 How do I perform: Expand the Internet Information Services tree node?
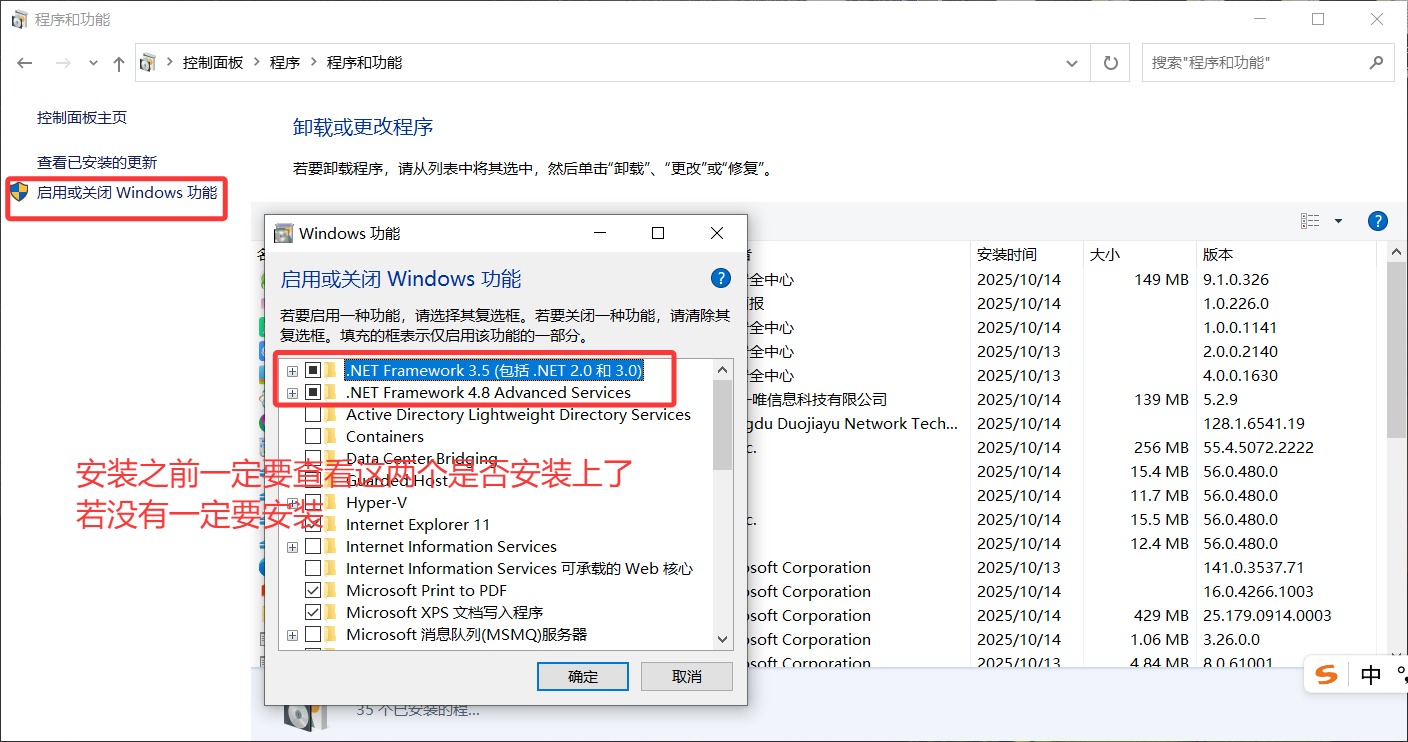pos(292,547)
